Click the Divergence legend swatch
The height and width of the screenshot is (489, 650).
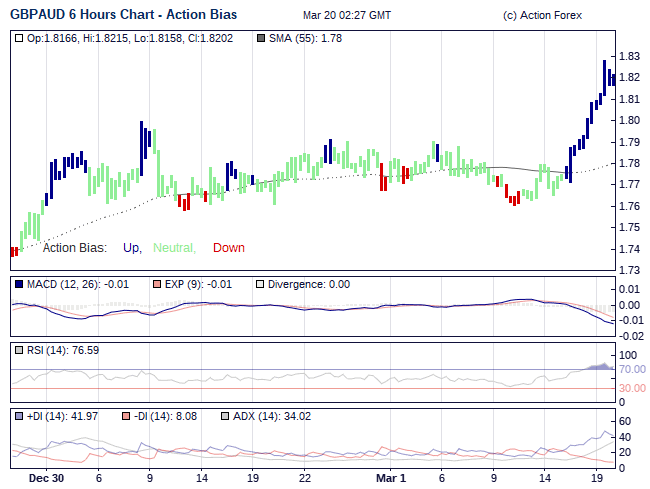click(262, 284)
